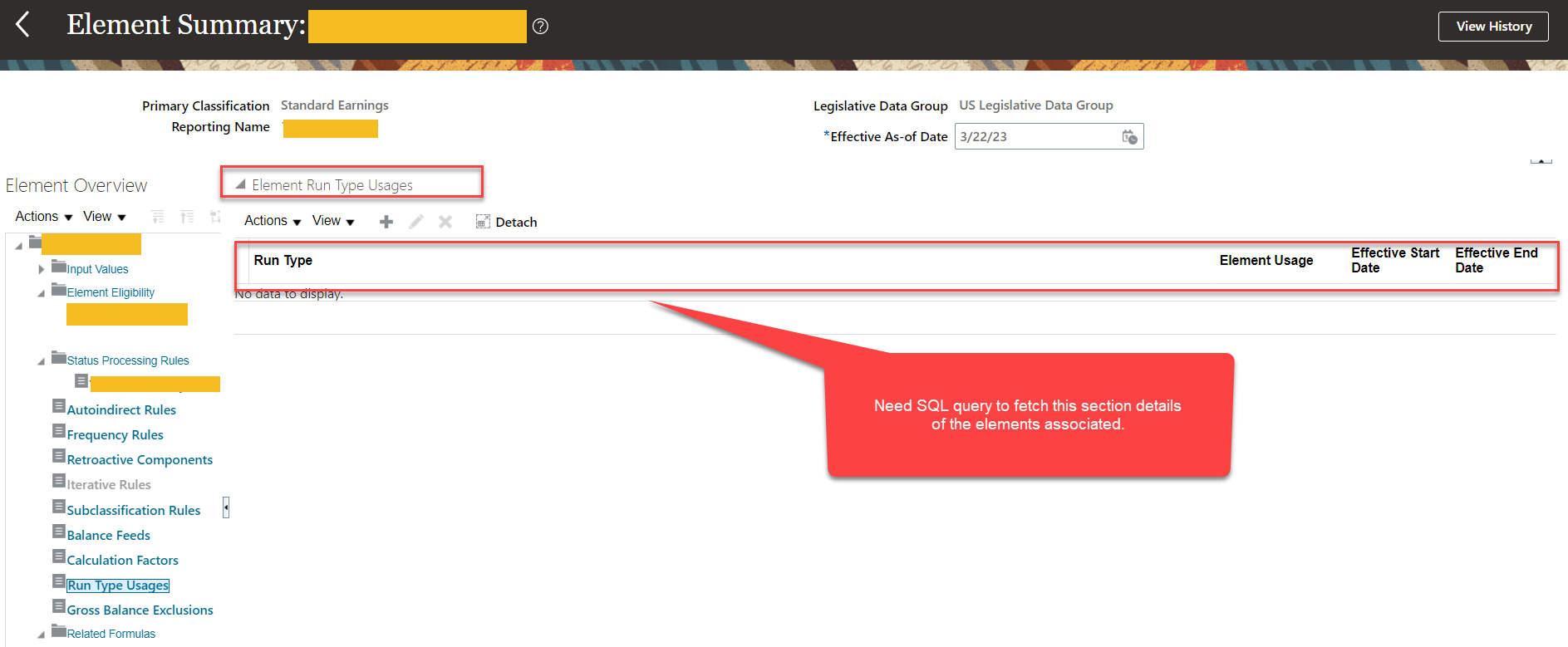Click the Effective End Date column header

(1497, 261)
